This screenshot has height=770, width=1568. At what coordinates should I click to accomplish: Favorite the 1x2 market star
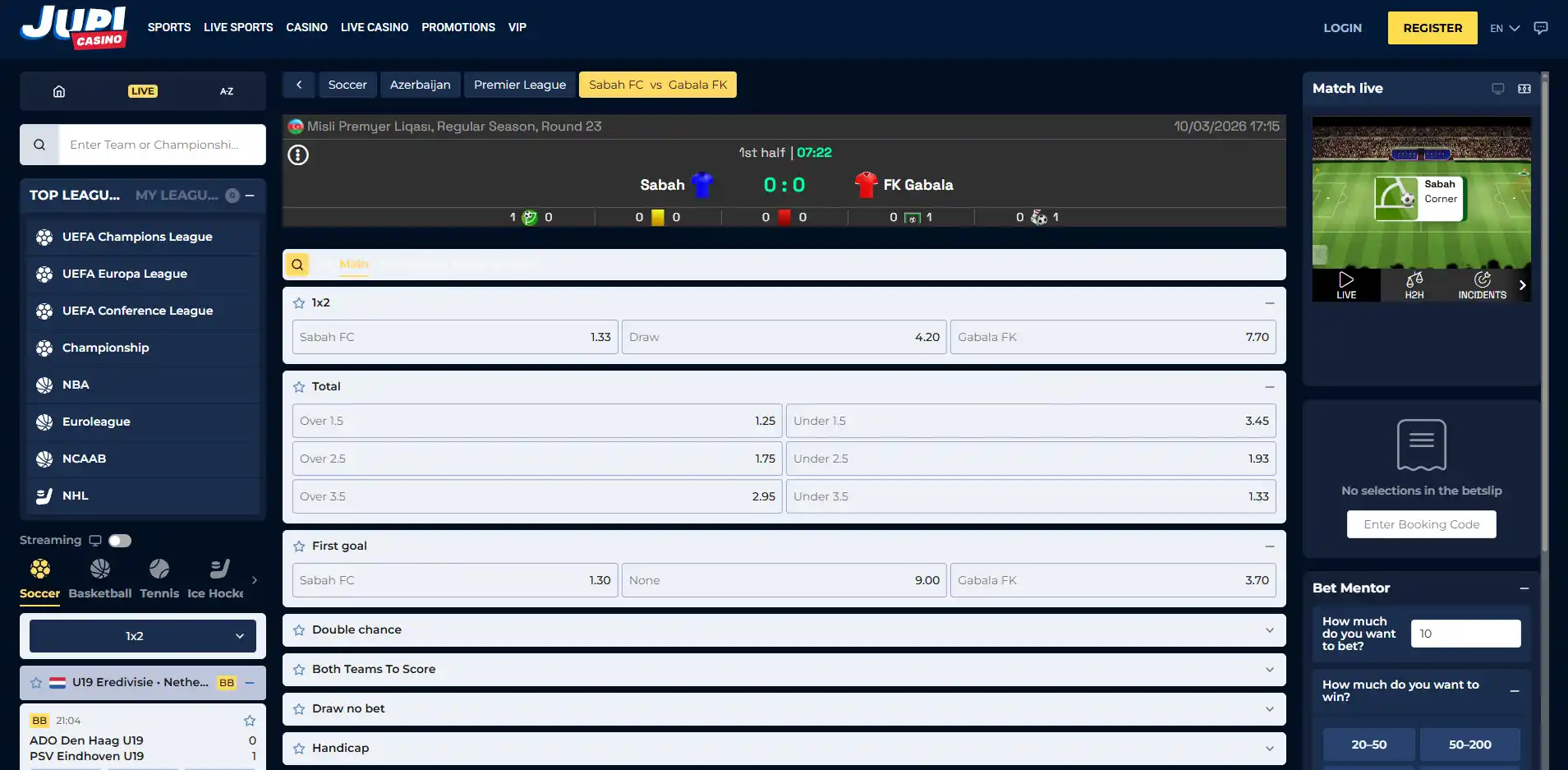[299, 302]
